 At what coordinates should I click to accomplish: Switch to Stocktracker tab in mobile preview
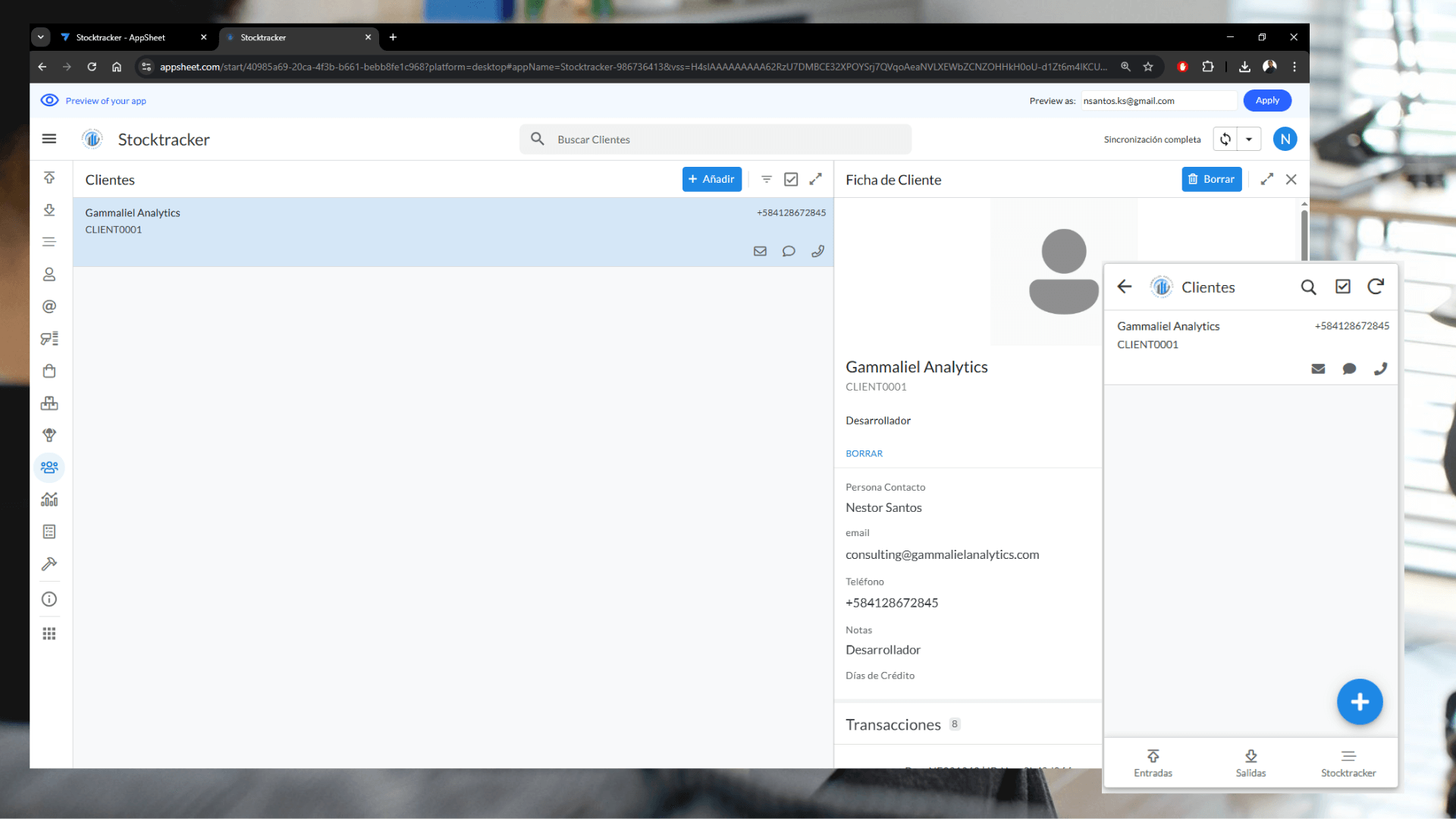pos(1348,763)
